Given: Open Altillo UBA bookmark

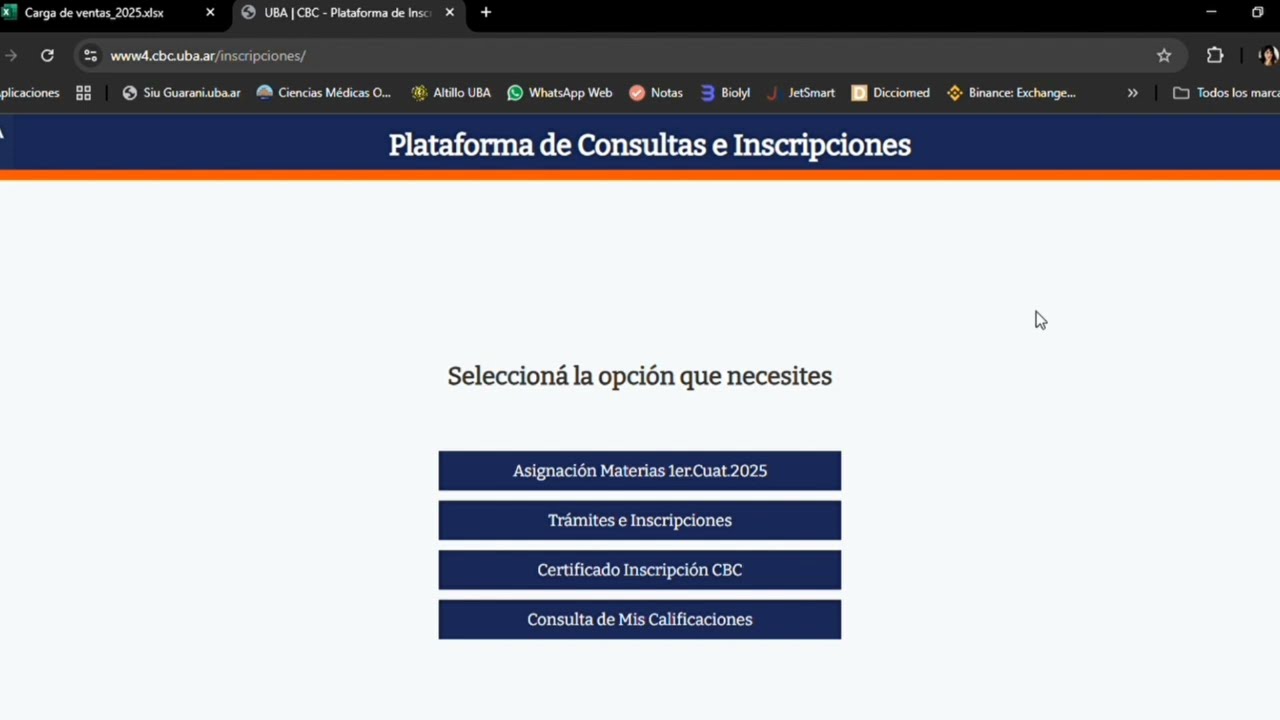Looking at the screenshot, I should coord(450,93).
